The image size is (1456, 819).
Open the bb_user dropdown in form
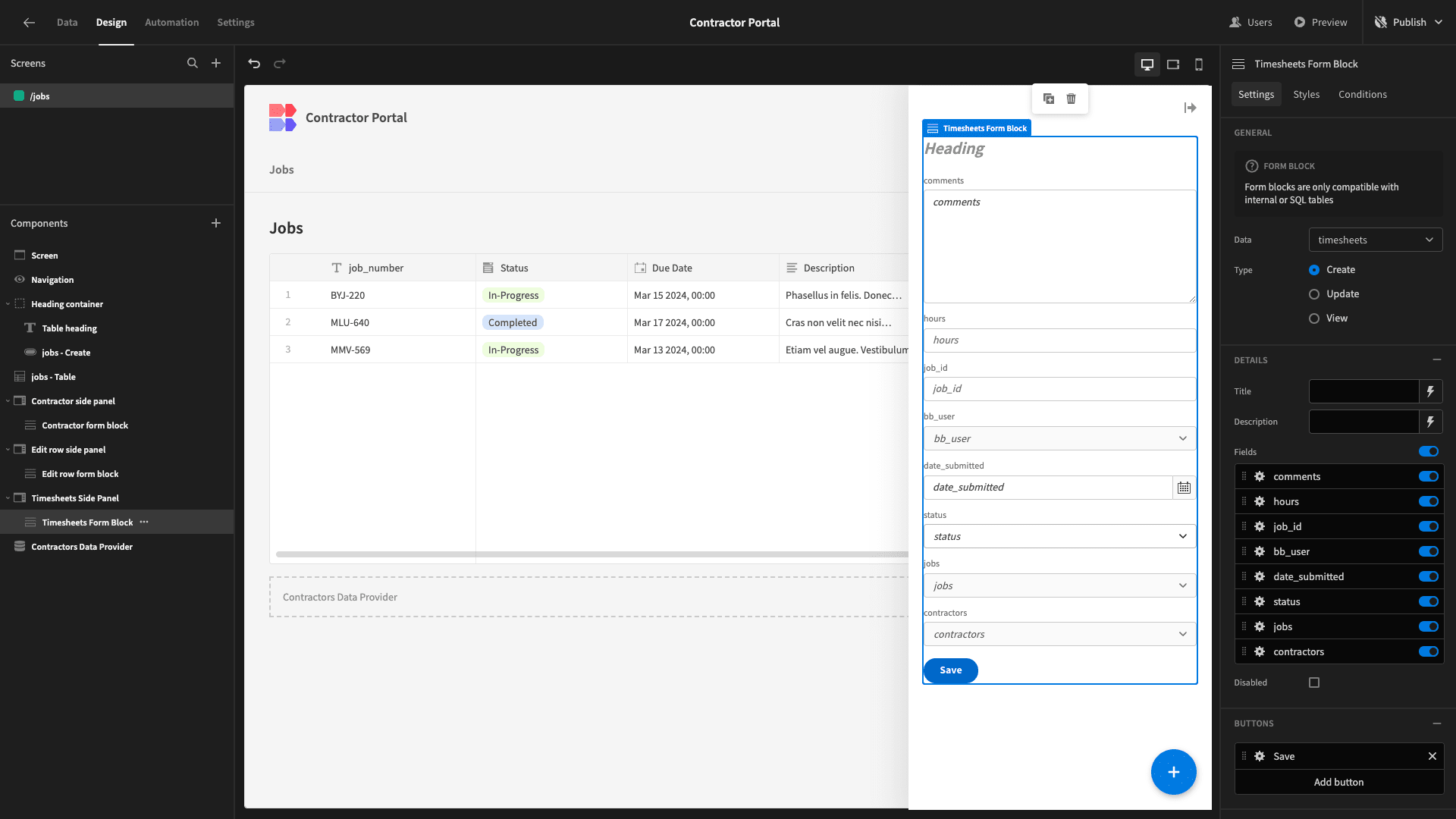pos(1059,439)
